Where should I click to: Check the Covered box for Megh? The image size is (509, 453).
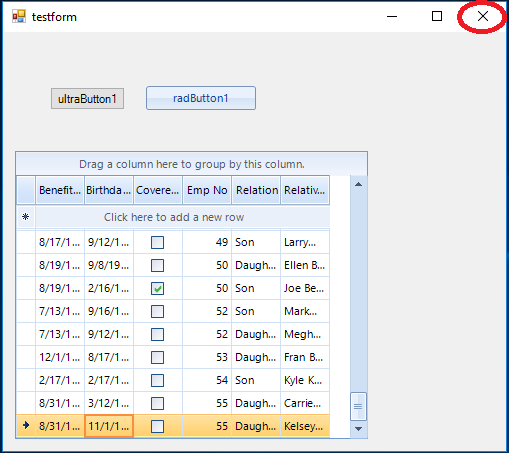point(157,334)
